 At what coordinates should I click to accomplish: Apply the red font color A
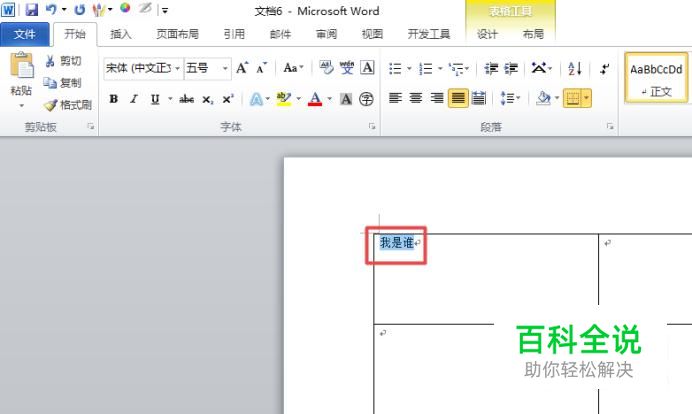[315, 99]
